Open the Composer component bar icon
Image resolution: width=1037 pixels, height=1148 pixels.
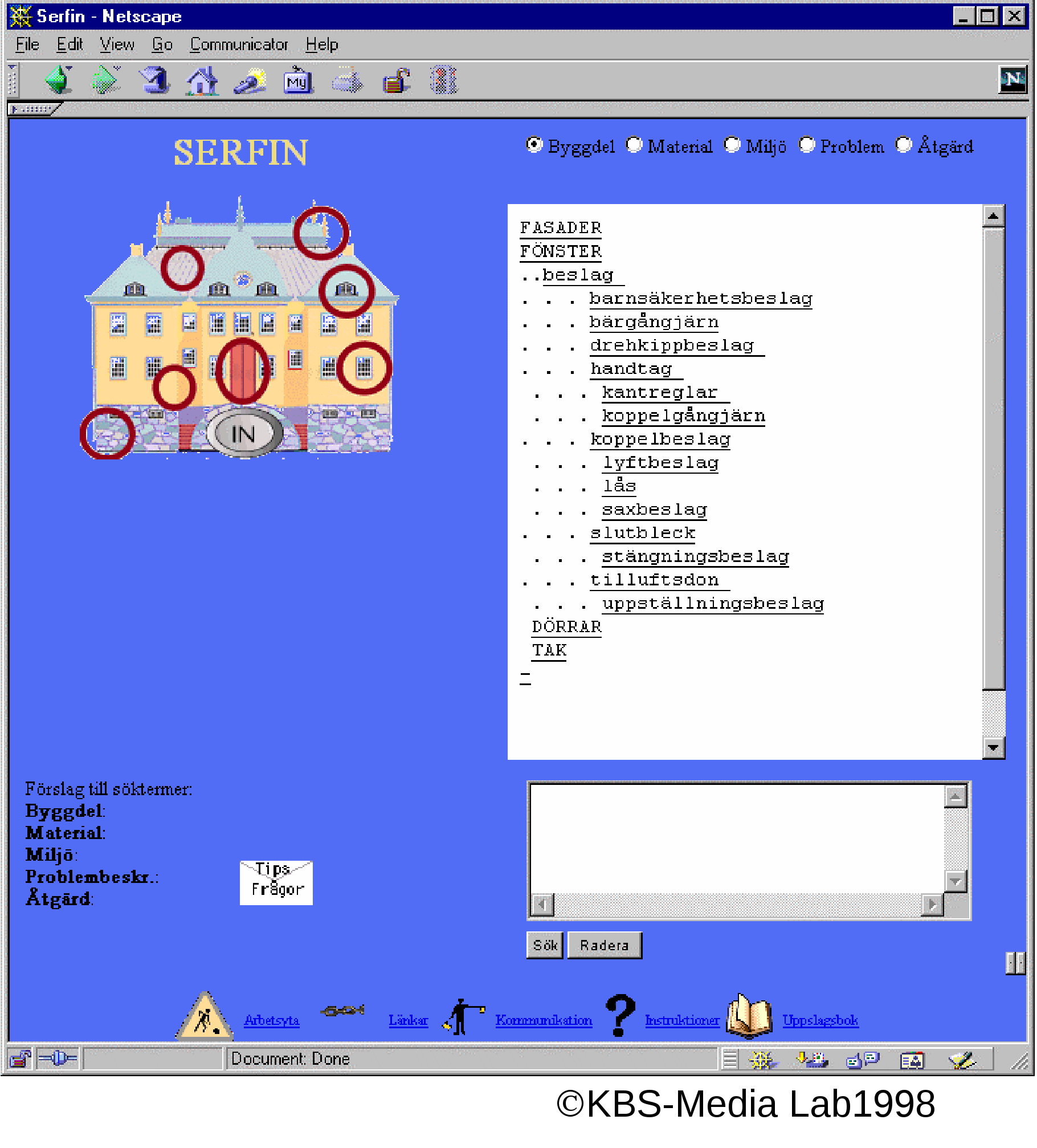(962, 1060)
